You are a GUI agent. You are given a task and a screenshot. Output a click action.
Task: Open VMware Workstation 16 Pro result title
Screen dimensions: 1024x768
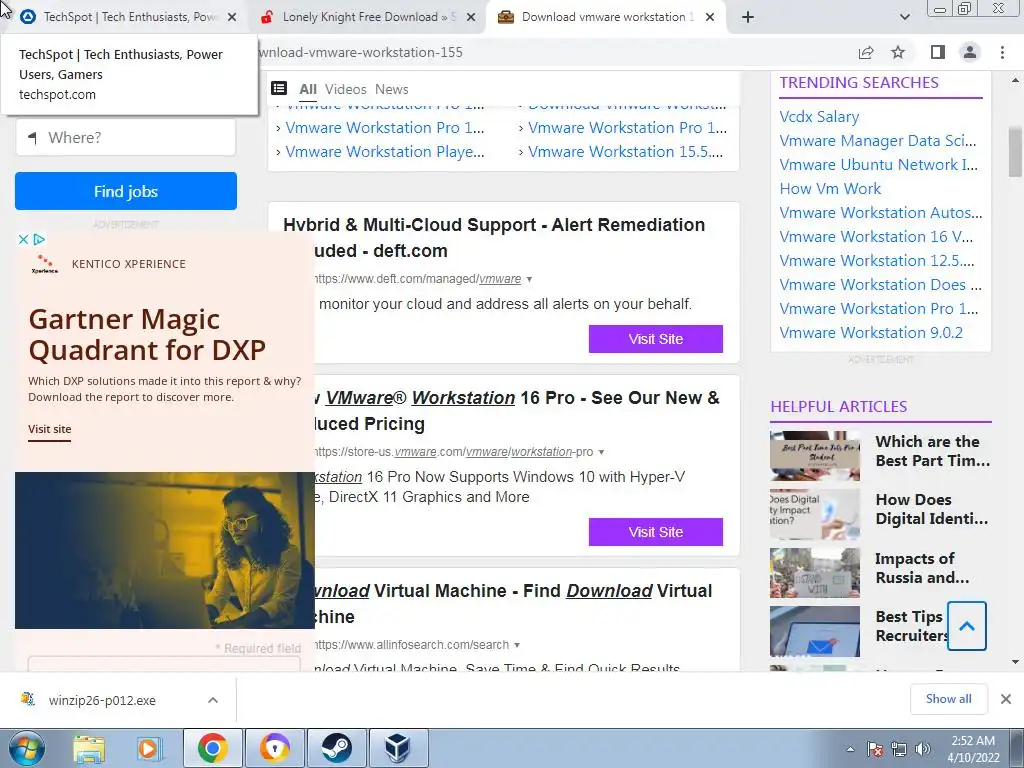point(516,411)
